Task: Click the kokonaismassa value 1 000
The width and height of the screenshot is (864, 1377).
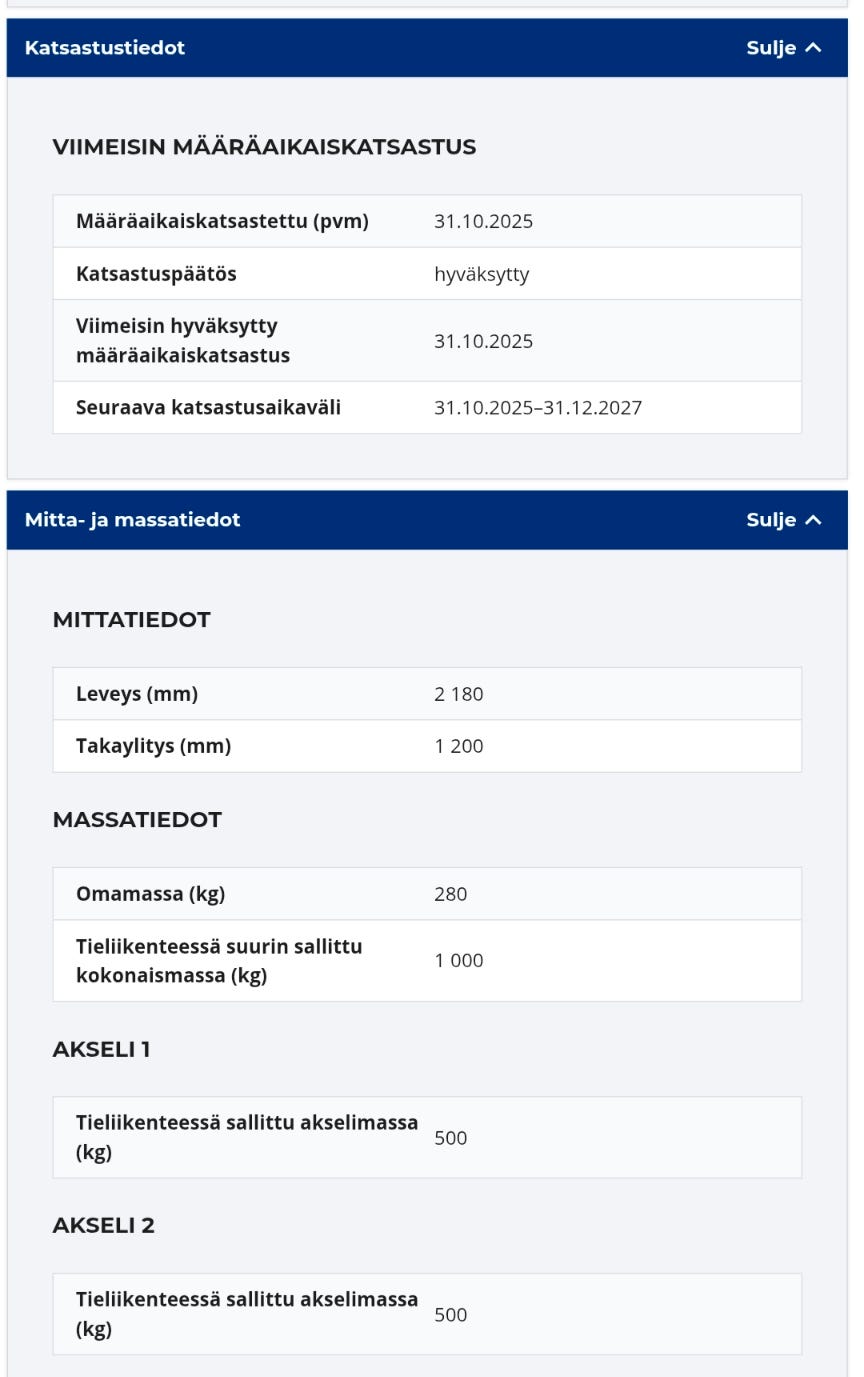Action: [459, 961]
